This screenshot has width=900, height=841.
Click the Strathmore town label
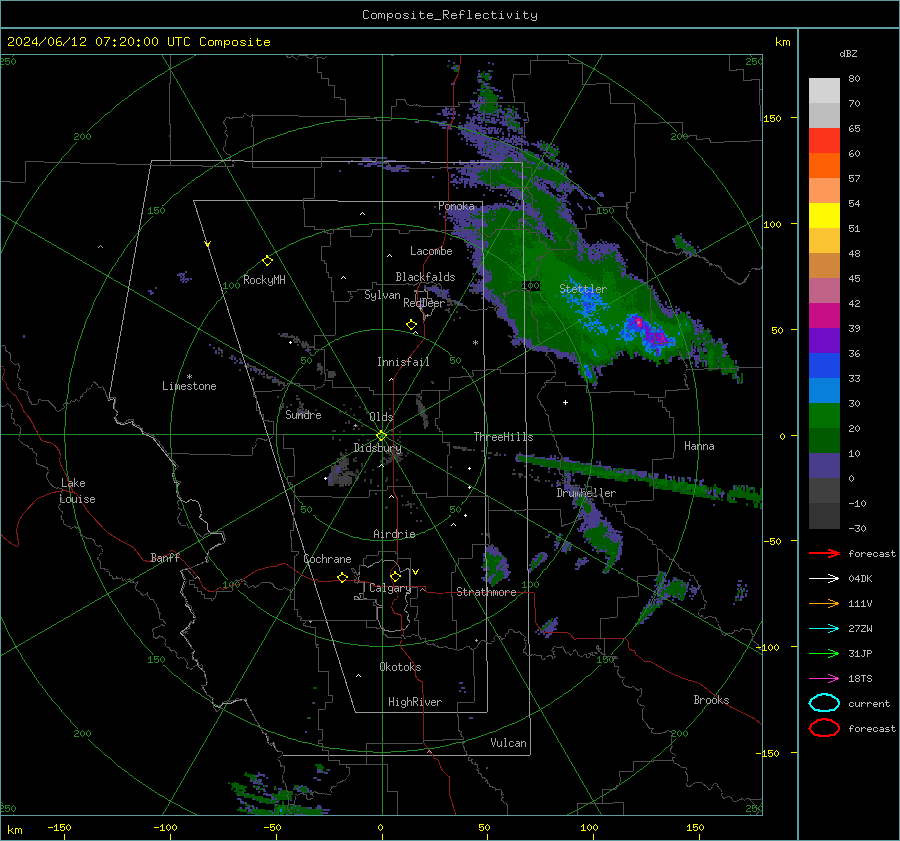[x=486, y=592]
